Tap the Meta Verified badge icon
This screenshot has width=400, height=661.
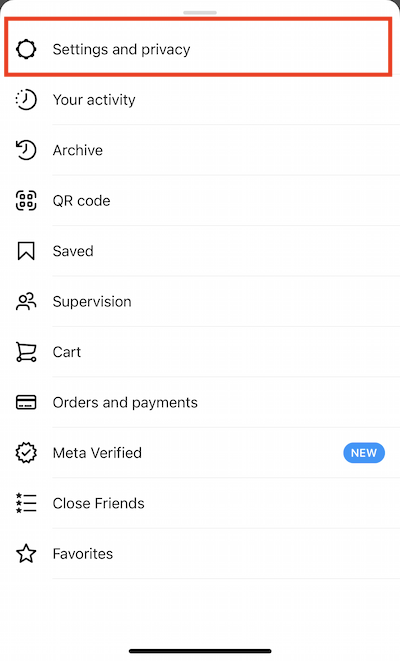pos(26,453)
